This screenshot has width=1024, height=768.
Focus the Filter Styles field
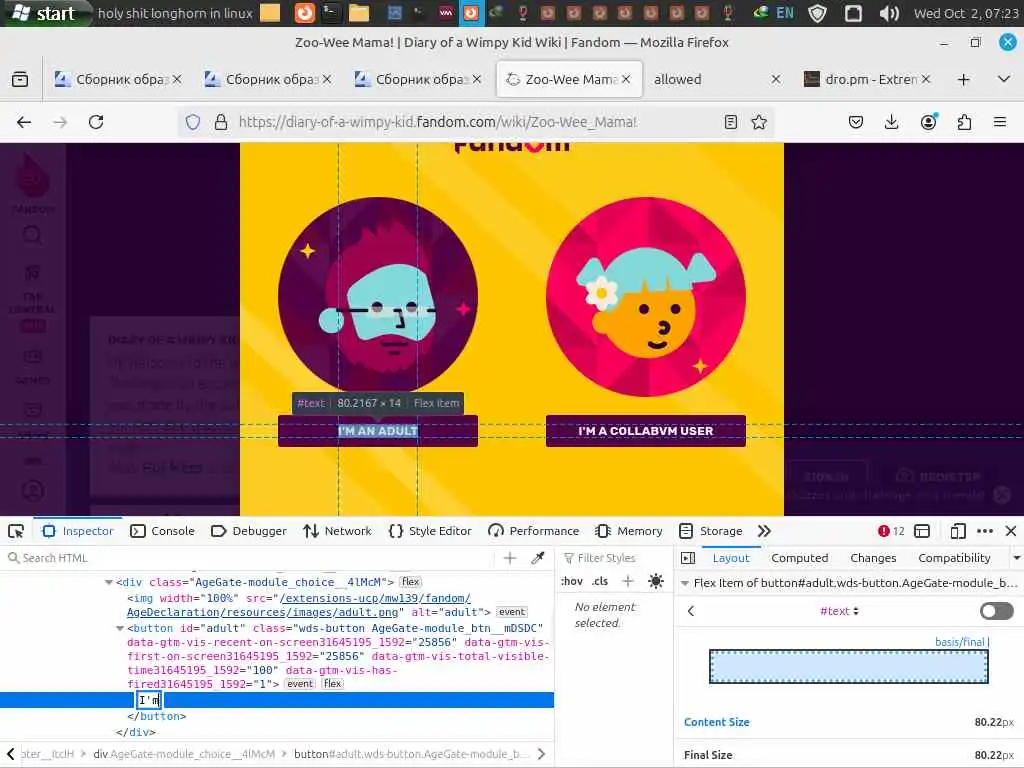[x=614, y=558]
